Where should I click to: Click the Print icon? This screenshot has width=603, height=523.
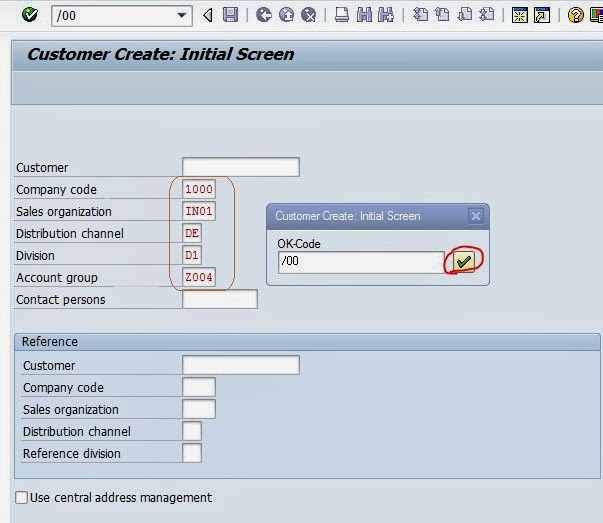click(x=342, y=15)
